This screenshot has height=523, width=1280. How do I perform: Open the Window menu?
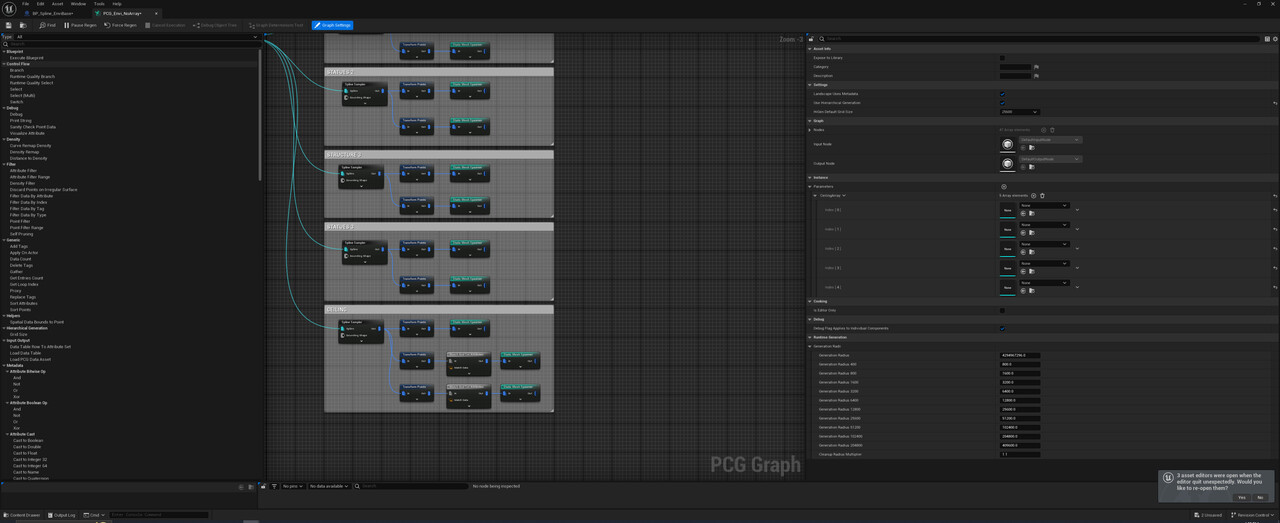pos(78,4)
